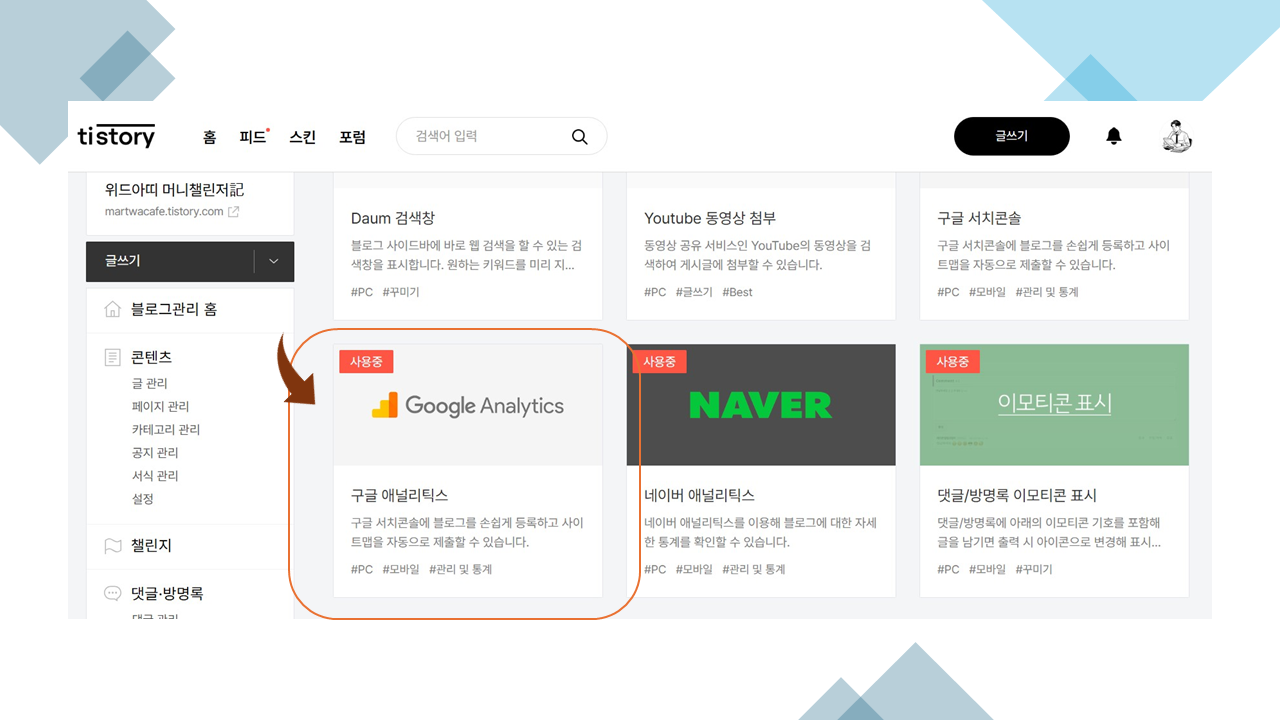Image resolution: width=1280 pixels, height=720 pixels.
Task: Click #글쓰기 tag on Youtube card
Action: 694,292
